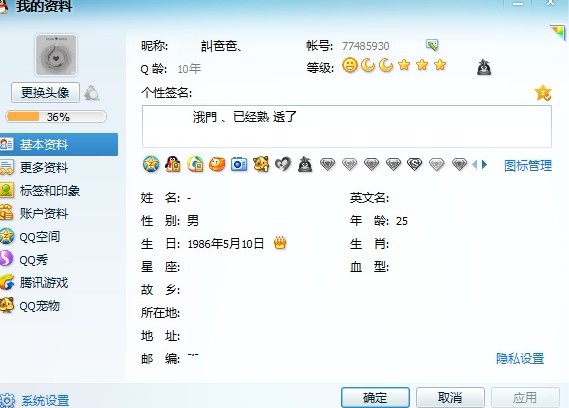569x408 pixels.
Task: Click the blue camera album icon
Action: (x=239, y=164)
